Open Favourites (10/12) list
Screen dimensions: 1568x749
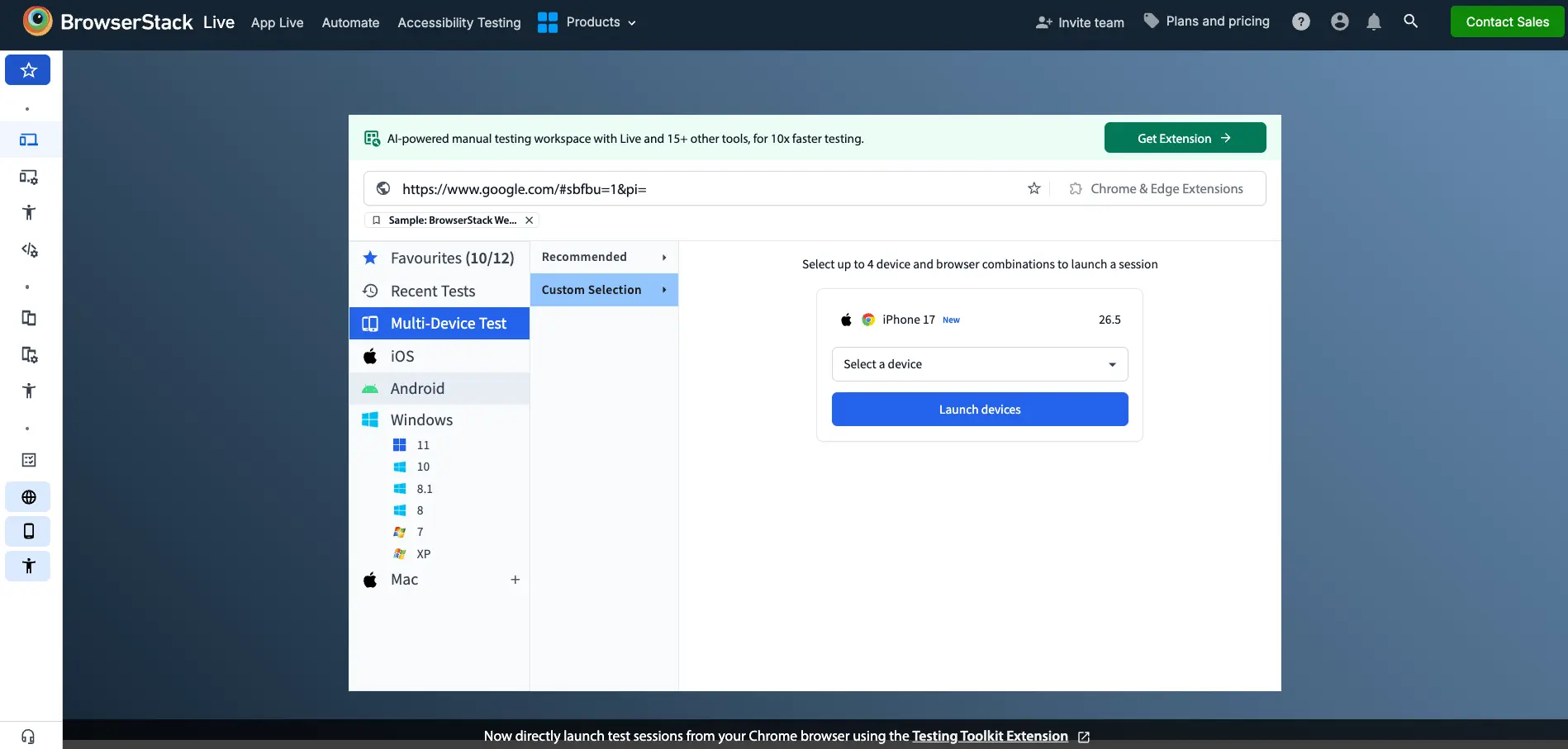click(440, 258)
